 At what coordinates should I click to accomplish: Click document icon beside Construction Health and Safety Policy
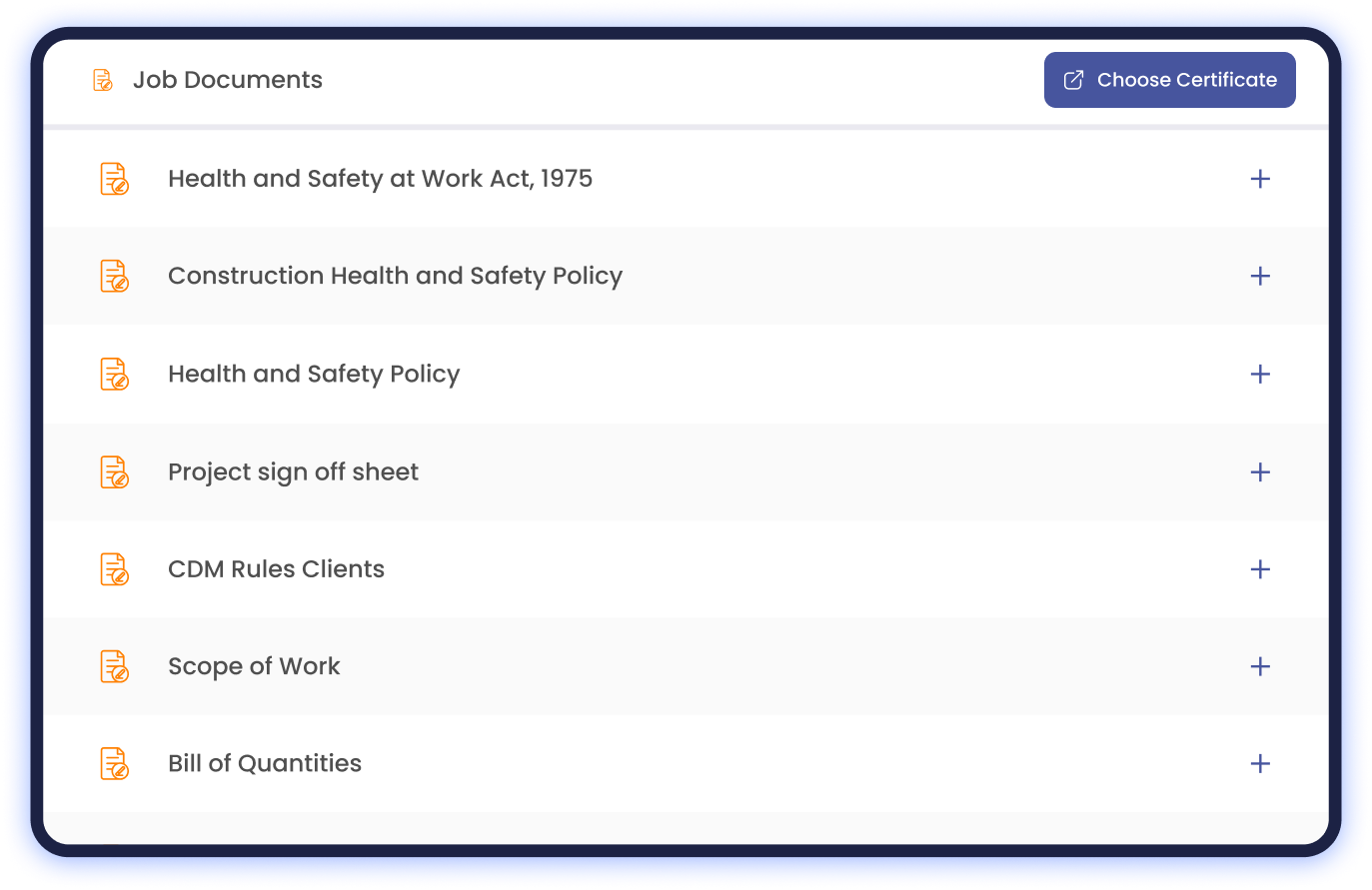[x=115, y=276]
